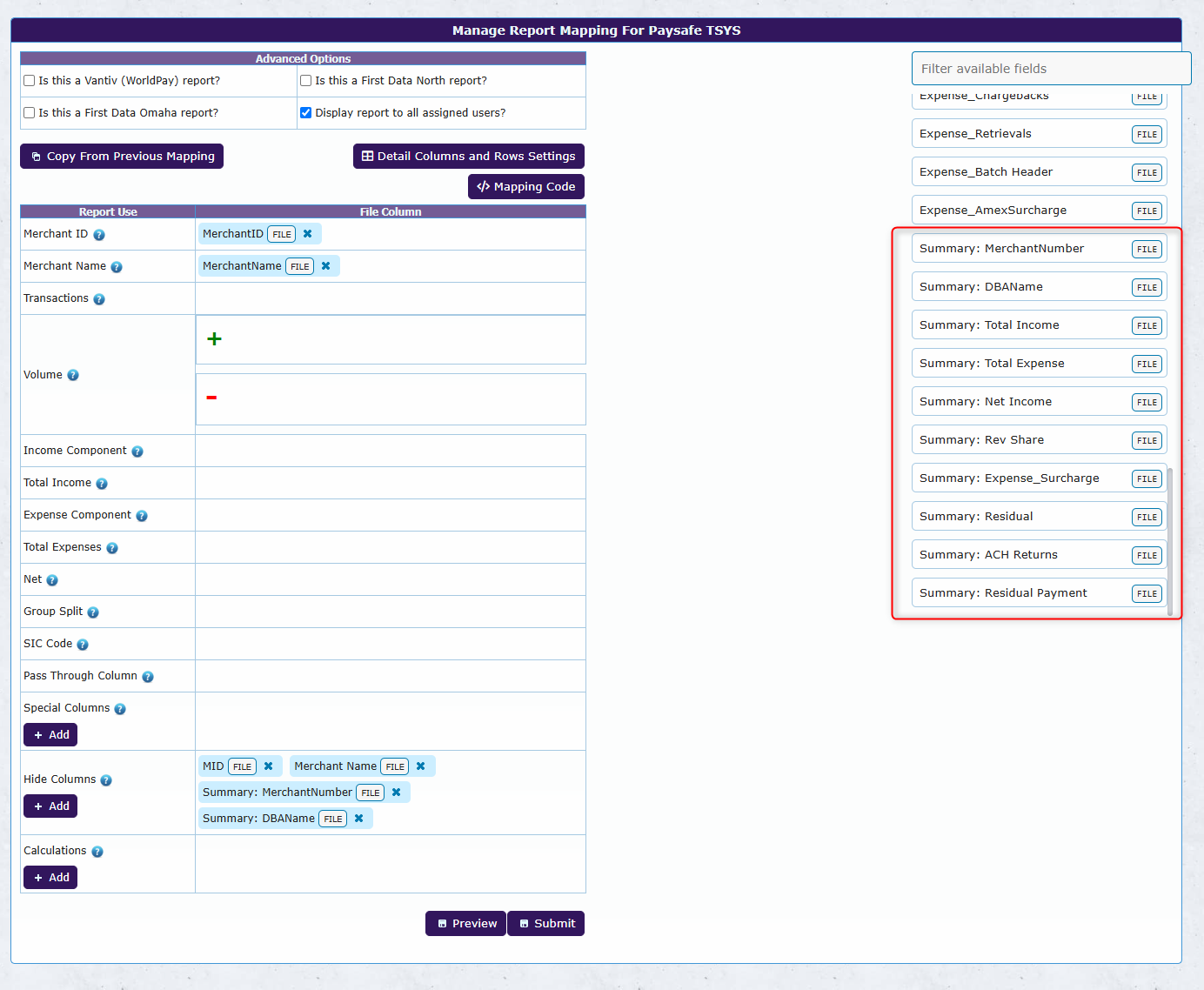Image resolution: width=1204 pixels, height=990 pixels.
Task: Select Summary: Residual field
Action: 1040,517
